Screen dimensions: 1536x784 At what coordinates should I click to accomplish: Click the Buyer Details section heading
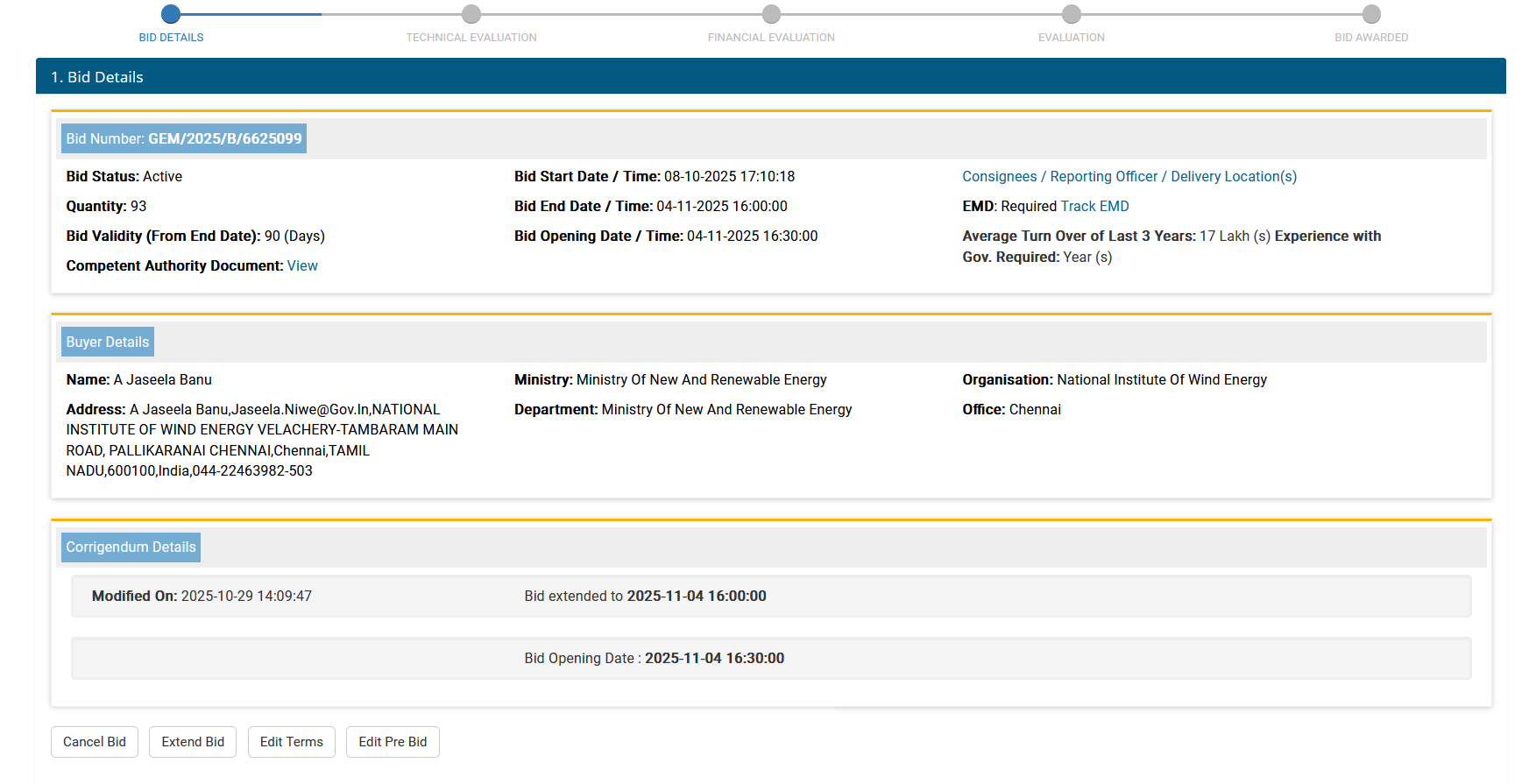pos(108,343)
